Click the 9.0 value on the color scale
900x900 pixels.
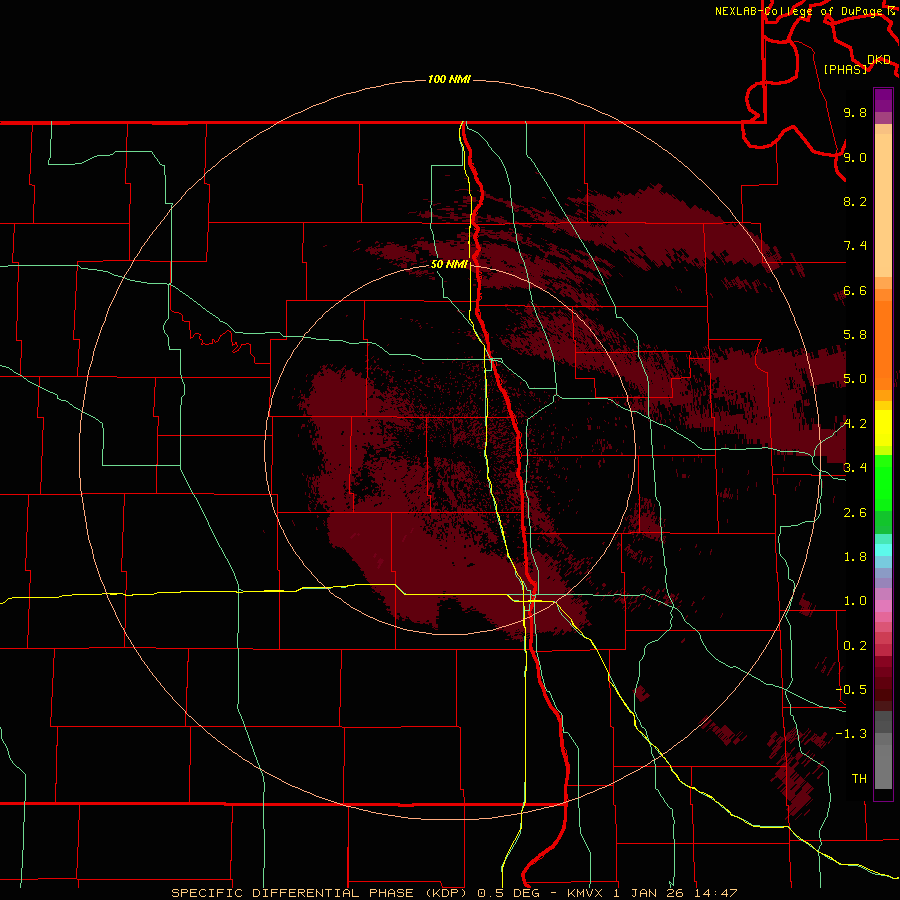click(x=855, y=157)
